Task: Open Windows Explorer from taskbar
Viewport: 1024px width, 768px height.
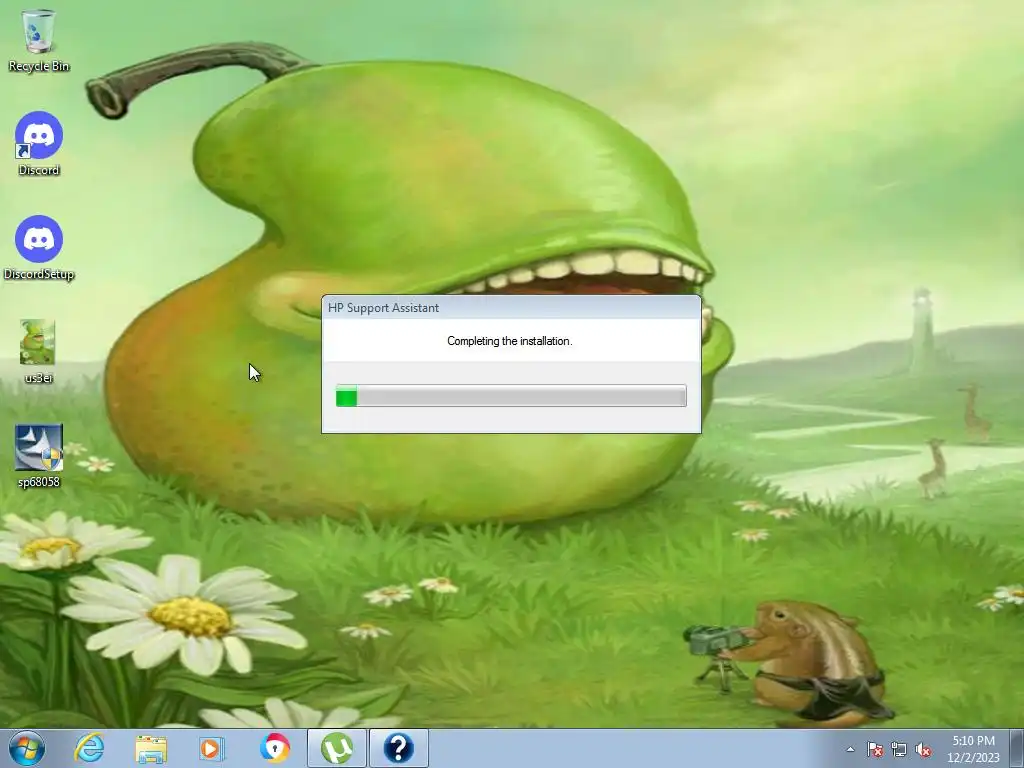Action: click(x=151, y=748)
